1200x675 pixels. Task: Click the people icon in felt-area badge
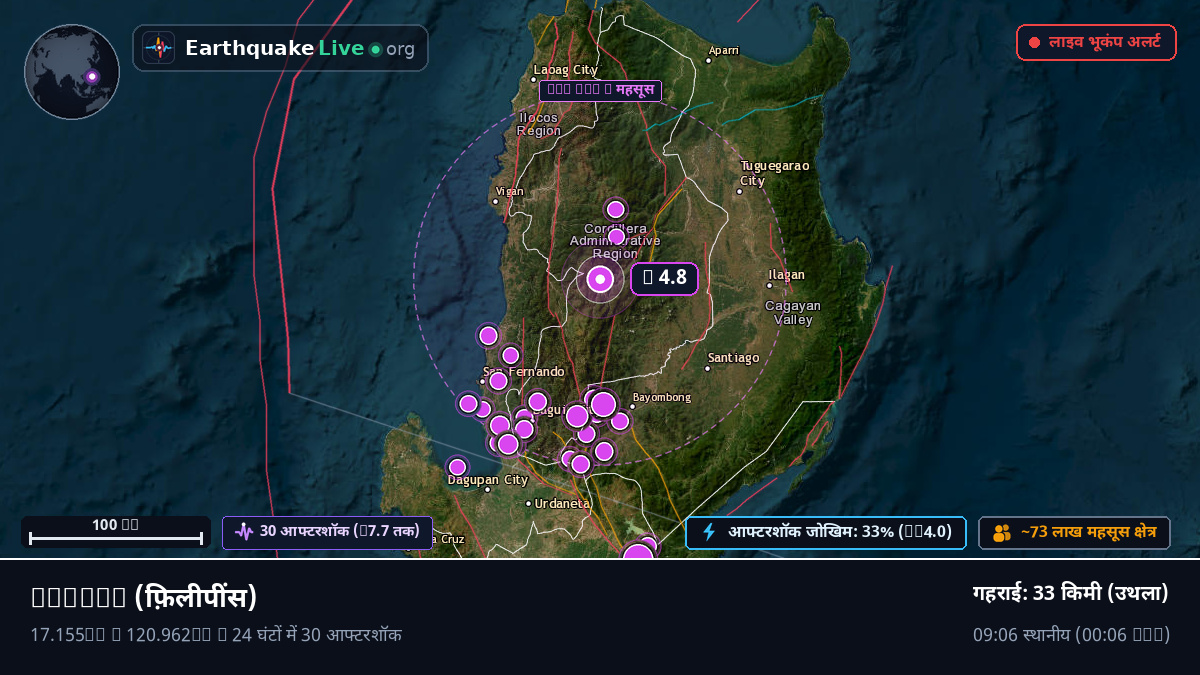pyautogui.click(x=1002, y=533)
